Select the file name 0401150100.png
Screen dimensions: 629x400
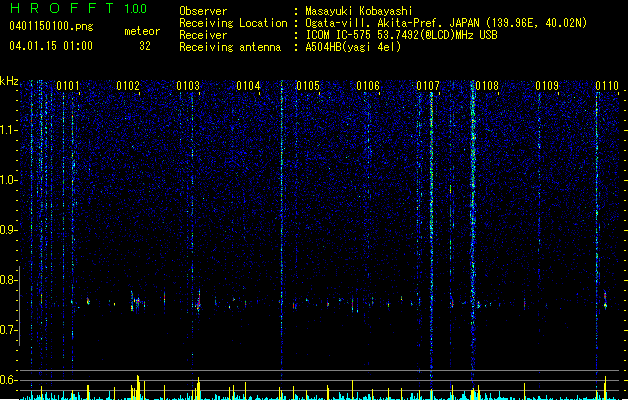51,26
